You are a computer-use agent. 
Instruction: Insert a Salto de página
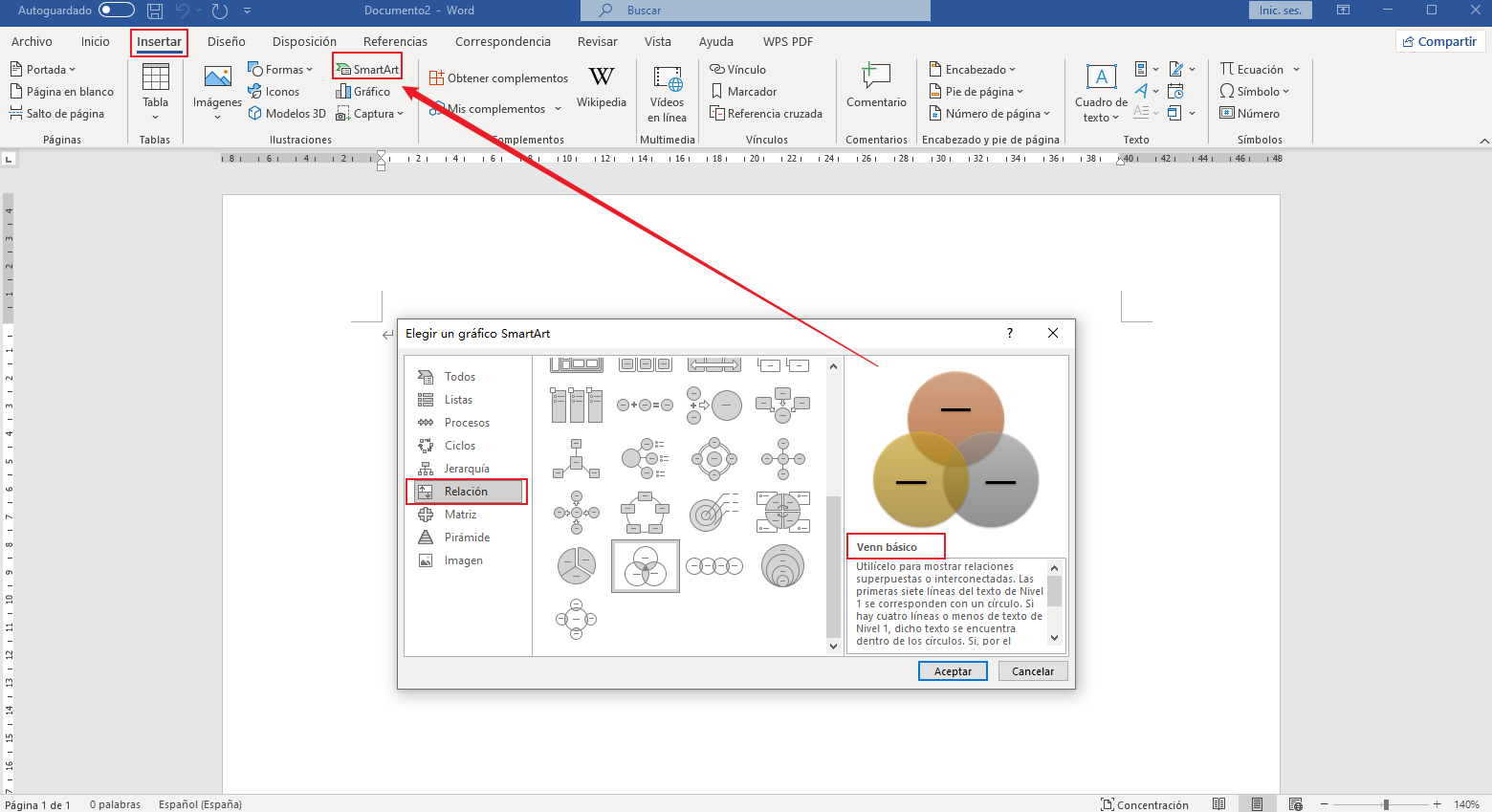click(x=57, y=114)
